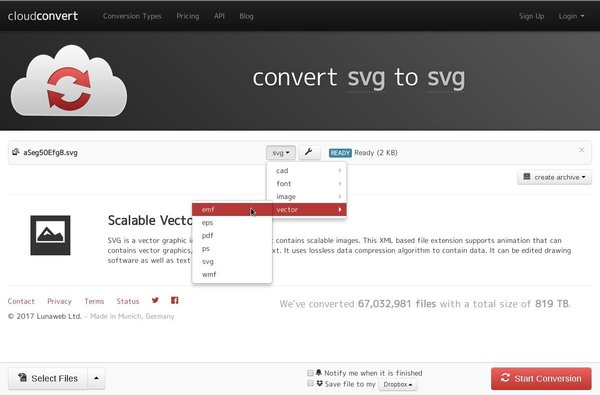
Task: Visit the Blog page
Action: (246, 16)
